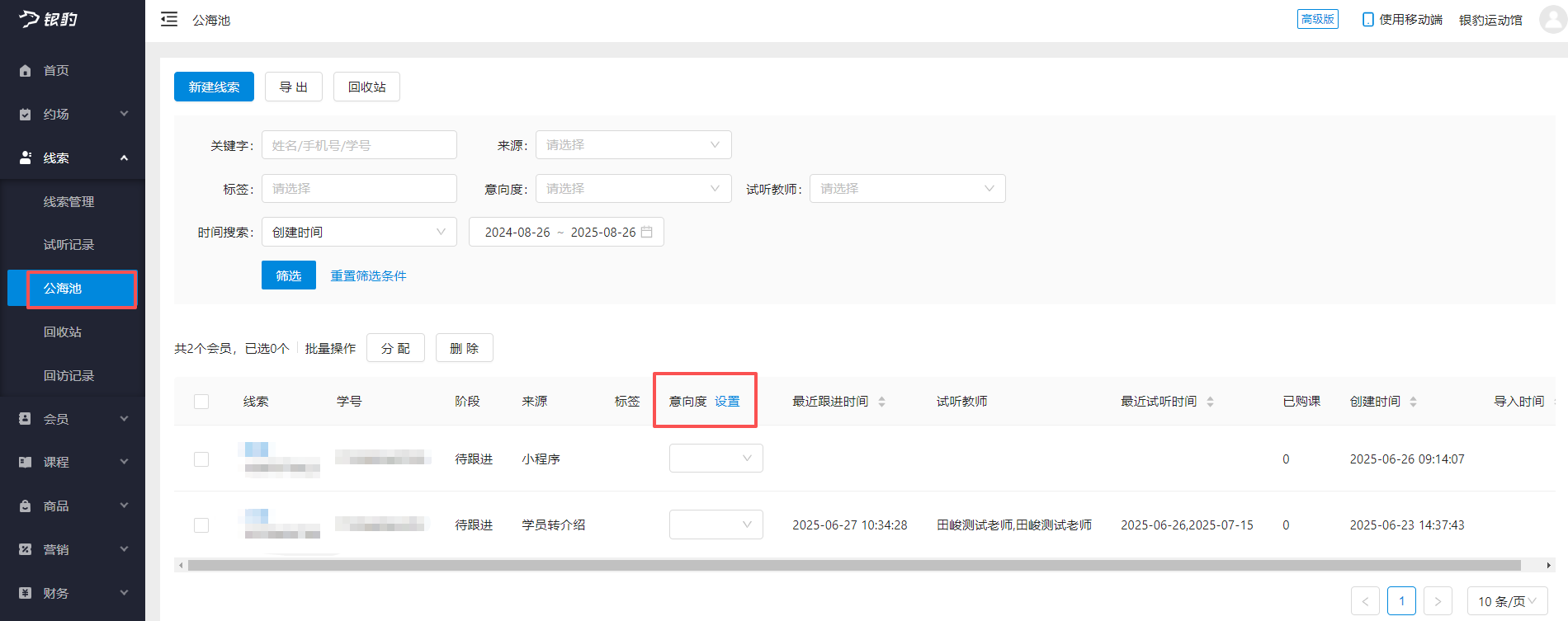Image resolution: width=1568 pixels, height=621 pixels.
Task: Open the 时间搜索 创建时间 dropdown
Action: coord(359,232)
